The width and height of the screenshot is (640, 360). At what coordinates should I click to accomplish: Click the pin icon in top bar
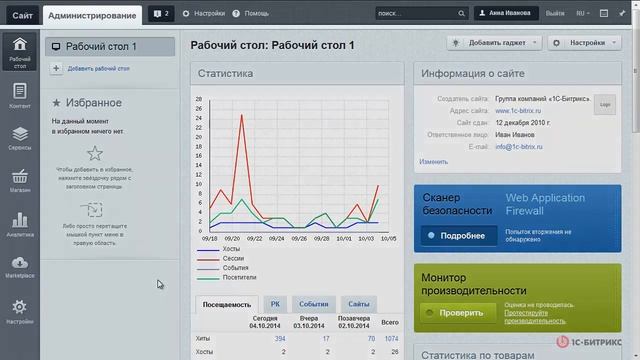pyautogui.click(x=622, y=13)
